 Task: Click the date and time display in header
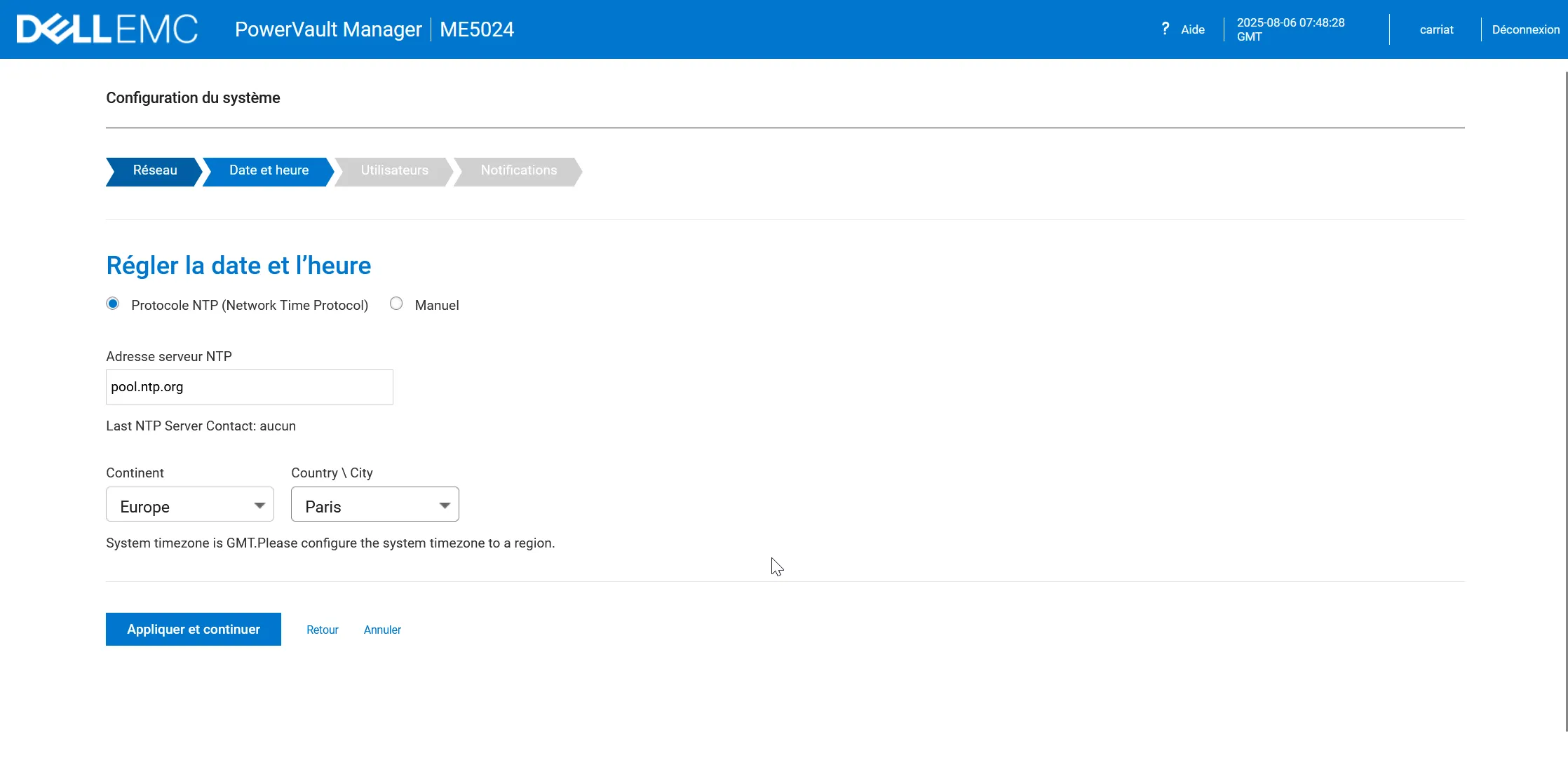1290,29
